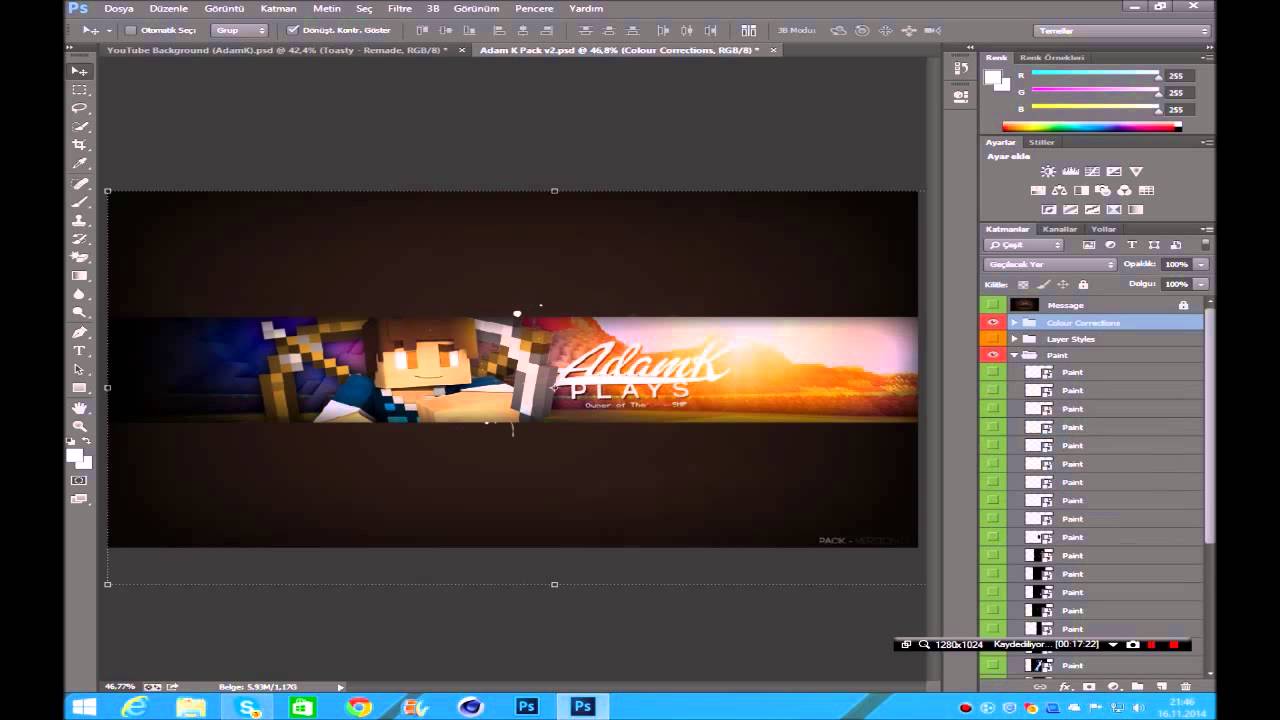Hide the Paint group

(x=993, y=355)
